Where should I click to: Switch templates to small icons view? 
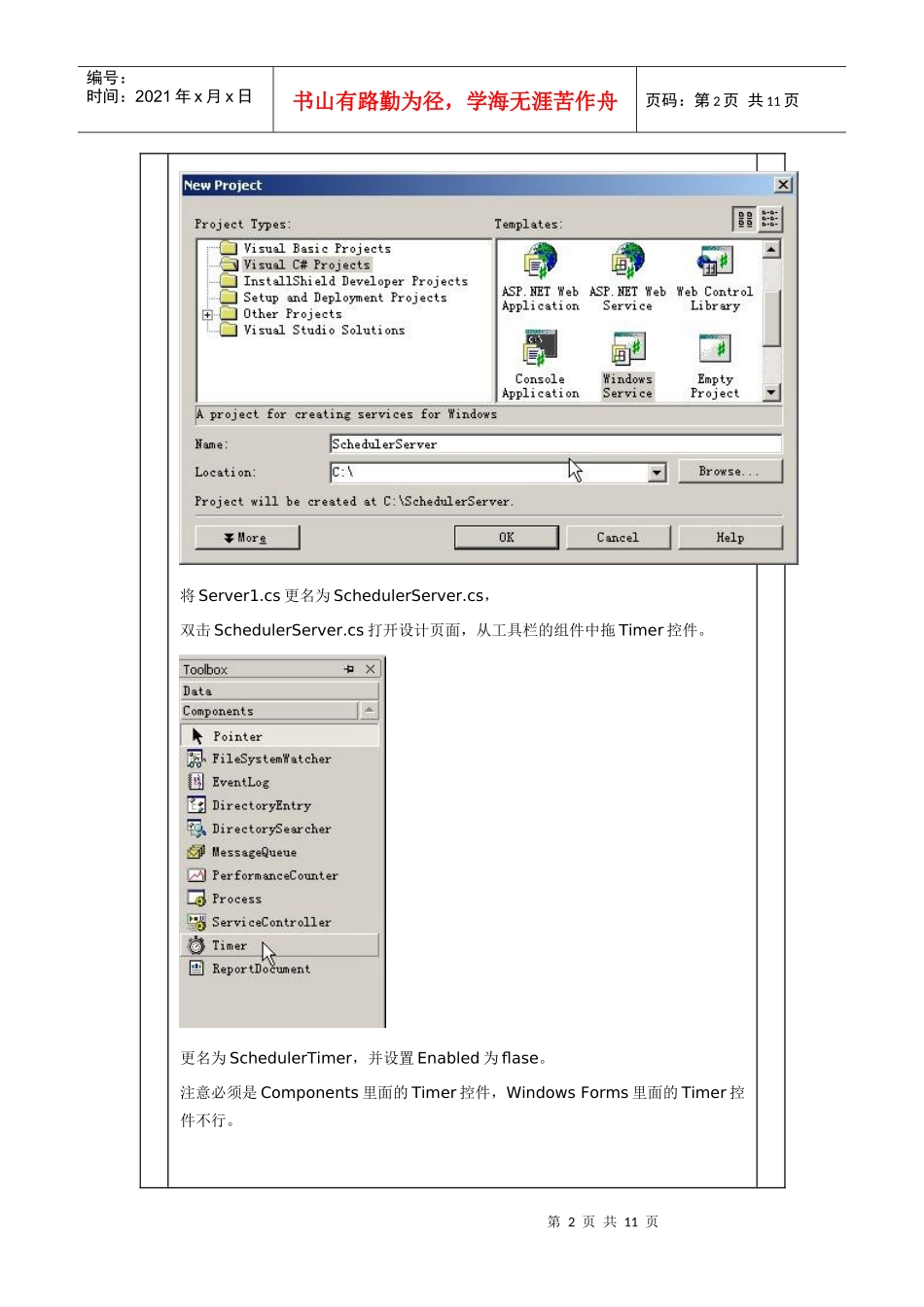[769, 220]
